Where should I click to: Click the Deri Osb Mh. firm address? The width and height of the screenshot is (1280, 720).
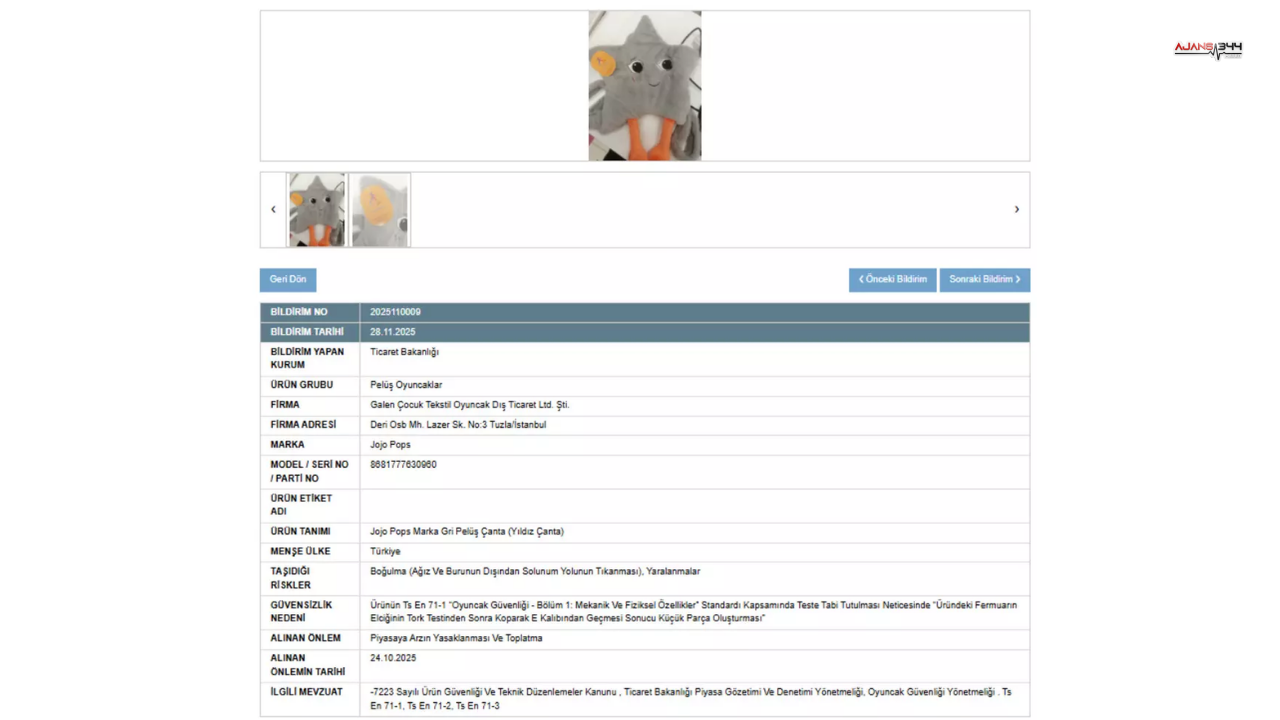point(457,425)
